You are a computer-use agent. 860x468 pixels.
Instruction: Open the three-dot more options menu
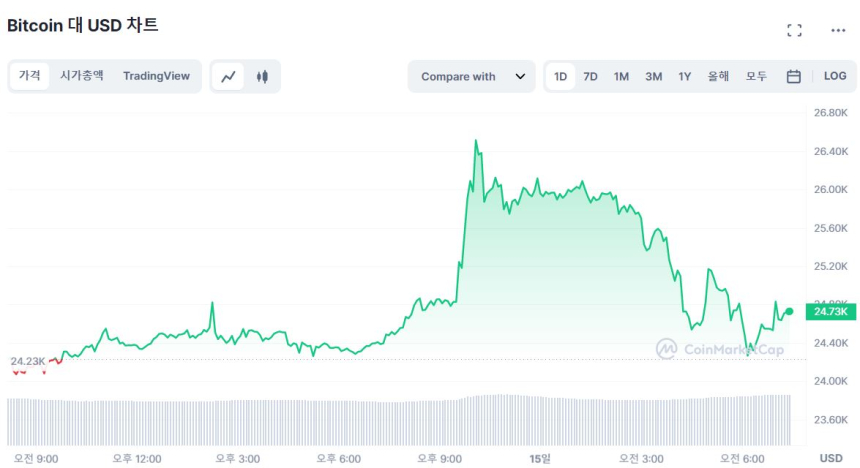[838, 30]
